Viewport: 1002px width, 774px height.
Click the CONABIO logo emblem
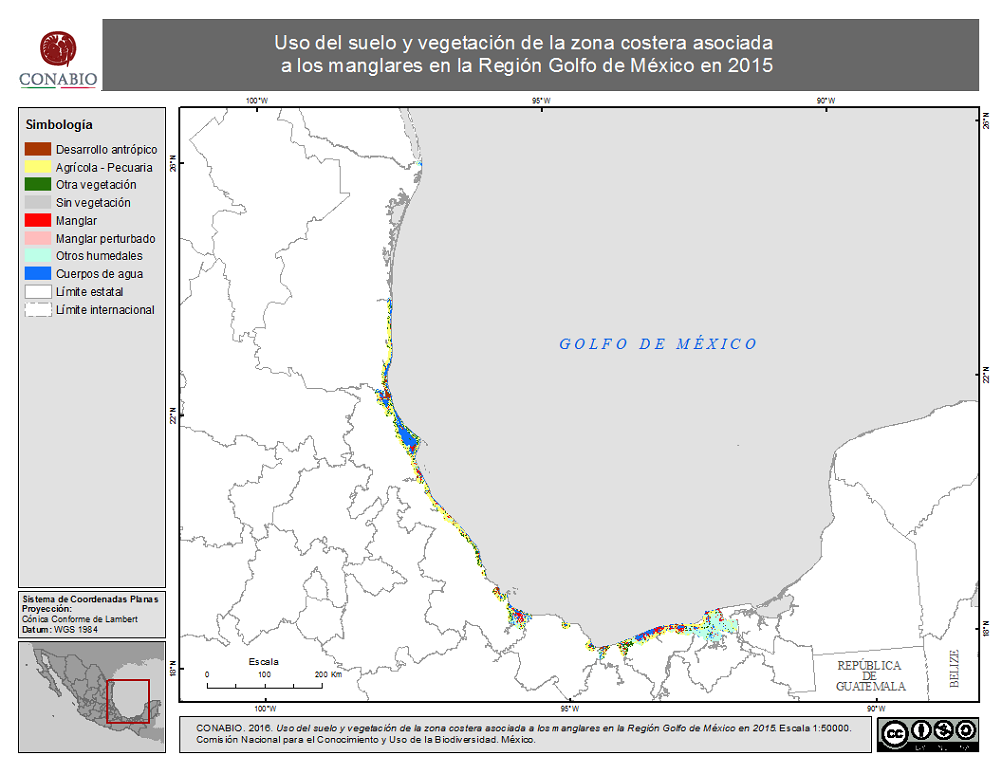pos(58,48)
